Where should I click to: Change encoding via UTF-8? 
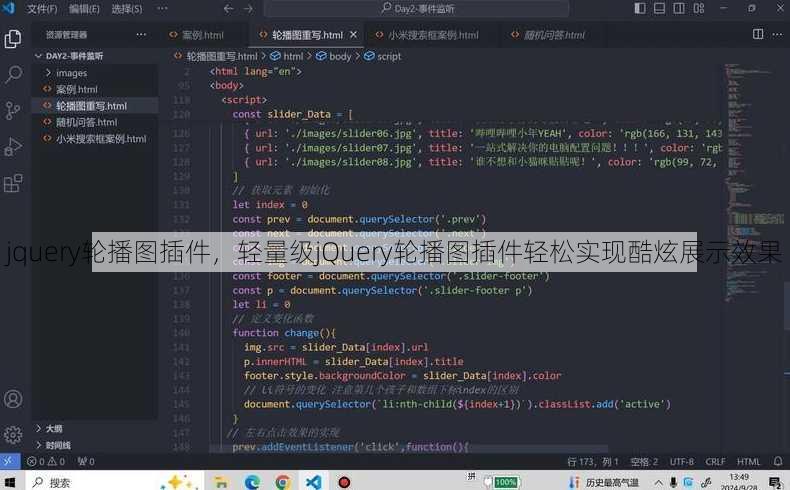pyautogui.click(x=682, y=461)
